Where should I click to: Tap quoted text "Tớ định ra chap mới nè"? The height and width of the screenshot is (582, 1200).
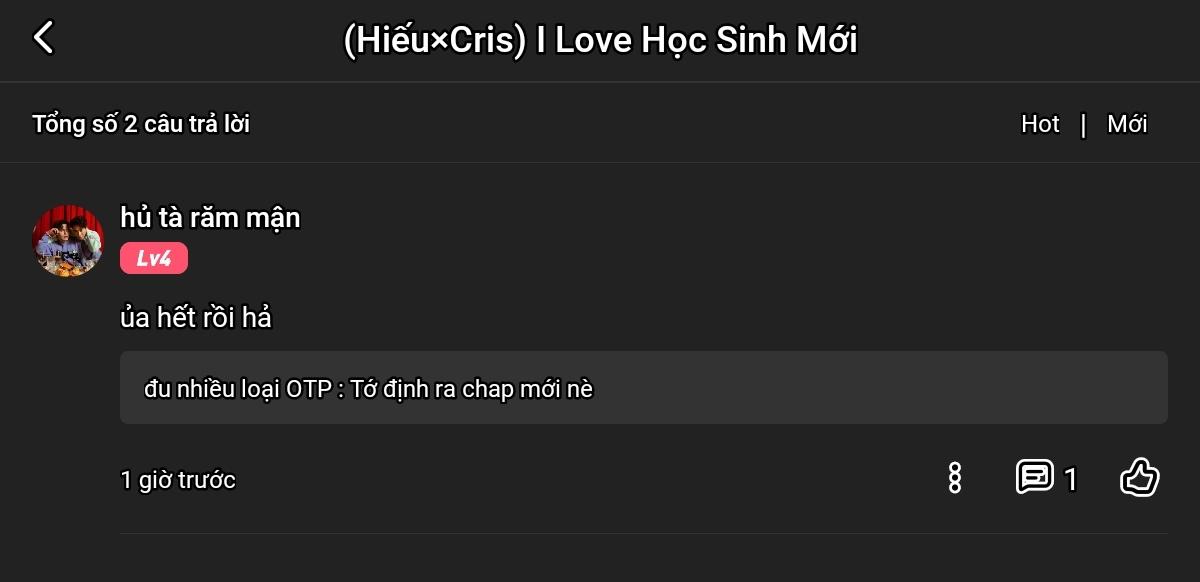[472, 389]
